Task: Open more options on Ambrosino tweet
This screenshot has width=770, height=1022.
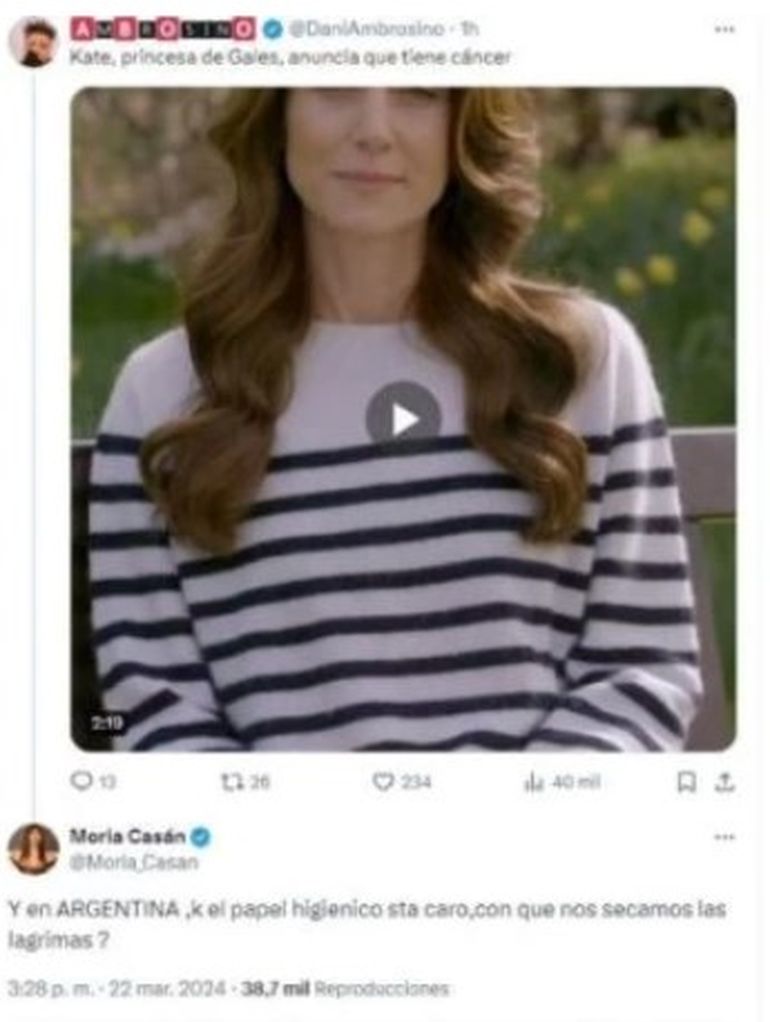Action: pos(724,30)
